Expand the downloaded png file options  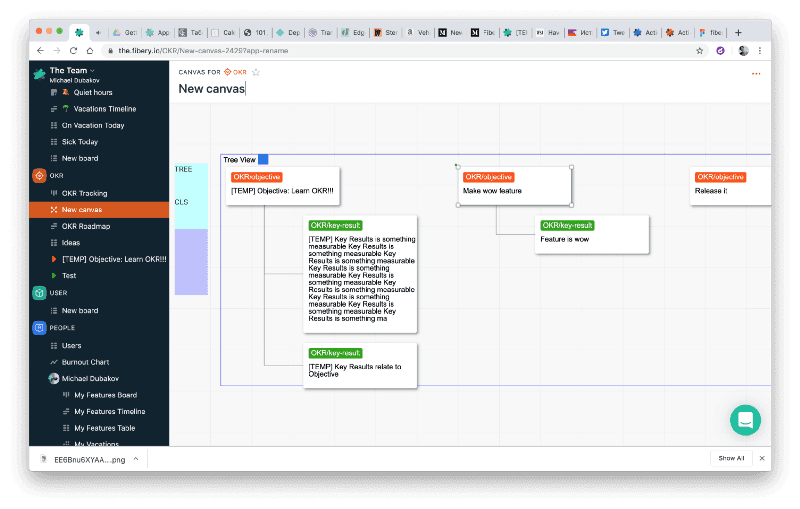135,458
